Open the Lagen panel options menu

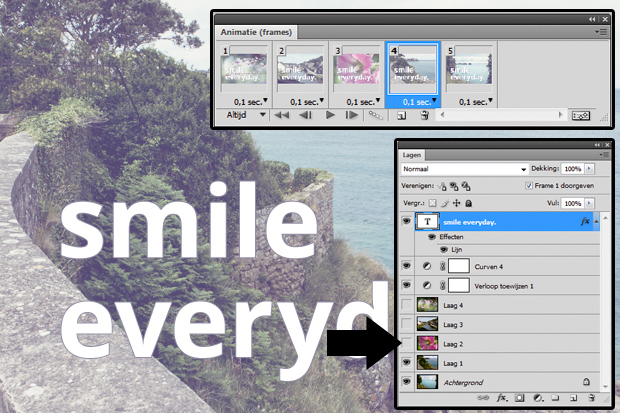tap(604, 155)
